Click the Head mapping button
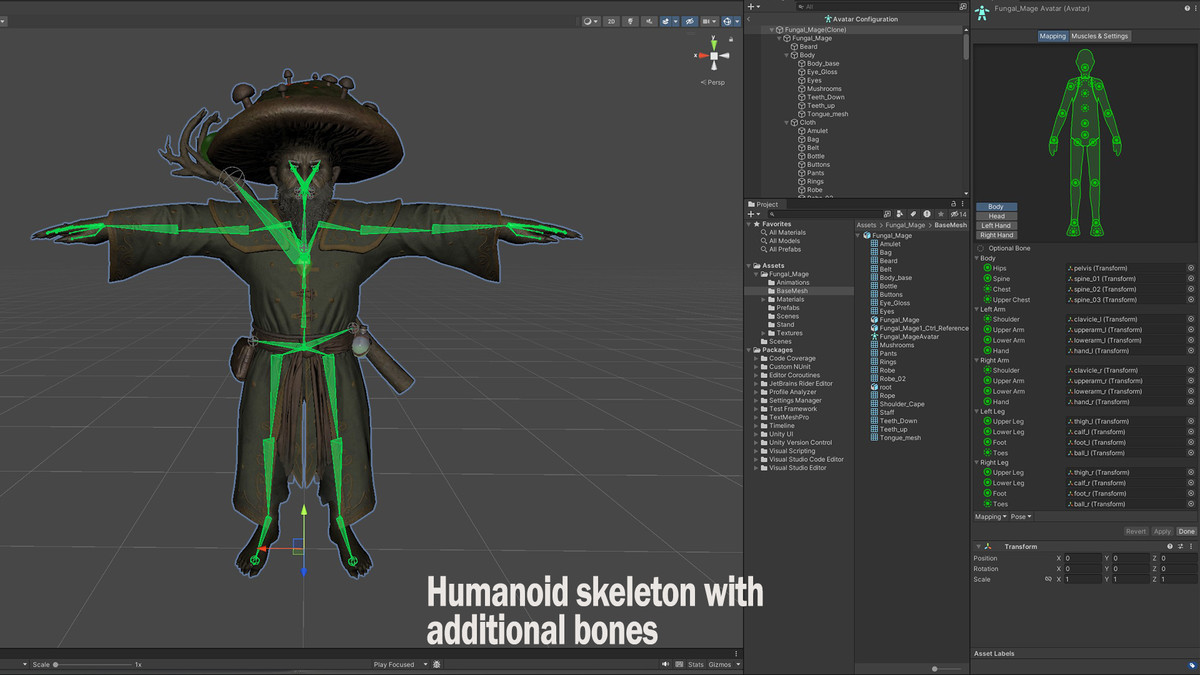Viewport: 1200px width, 675px height. (996, 216)
